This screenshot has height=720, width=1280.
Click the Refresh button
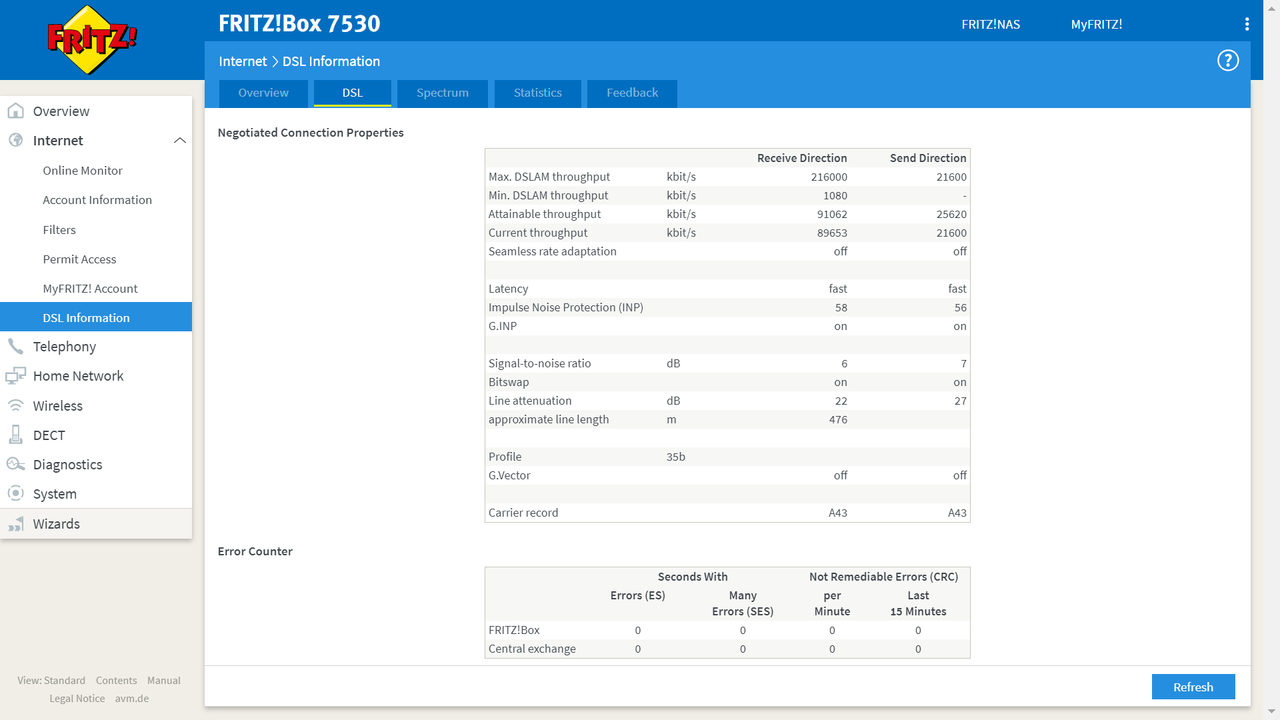pyautogui.click(x=1193, y=687)
